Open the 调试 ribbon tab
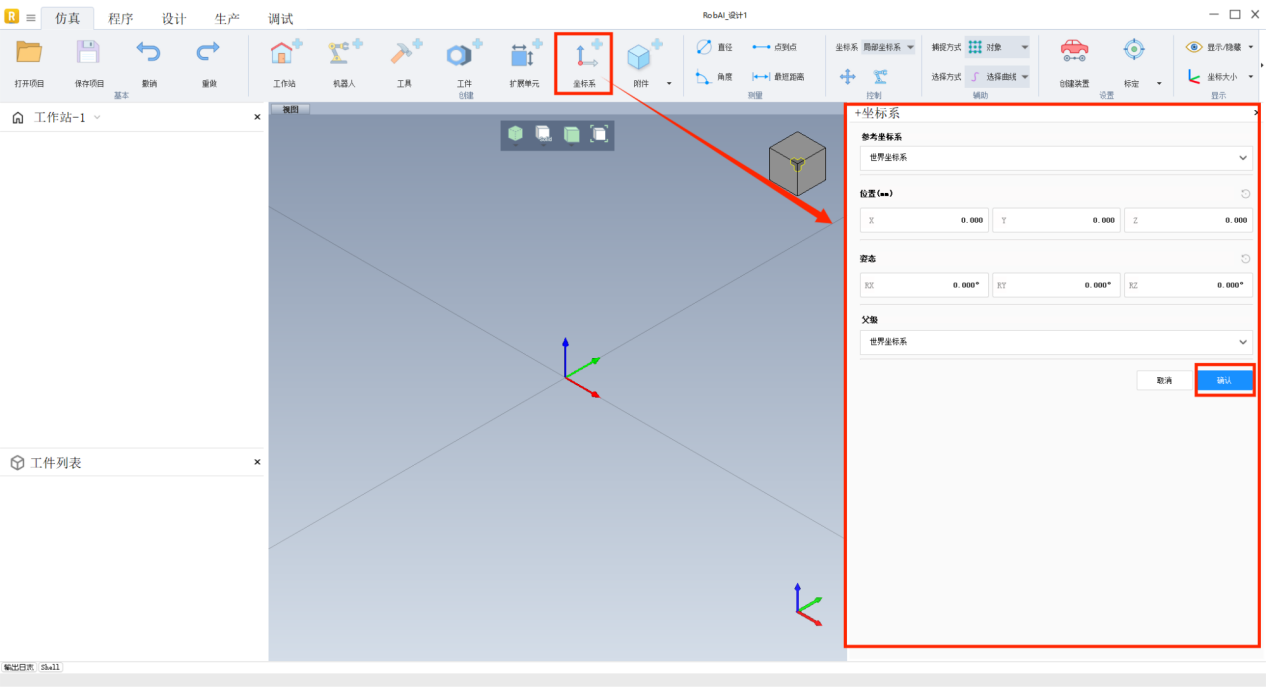The height and width of the screenshot is (687, 1266). pyautogui.click(x=281, y=18)
